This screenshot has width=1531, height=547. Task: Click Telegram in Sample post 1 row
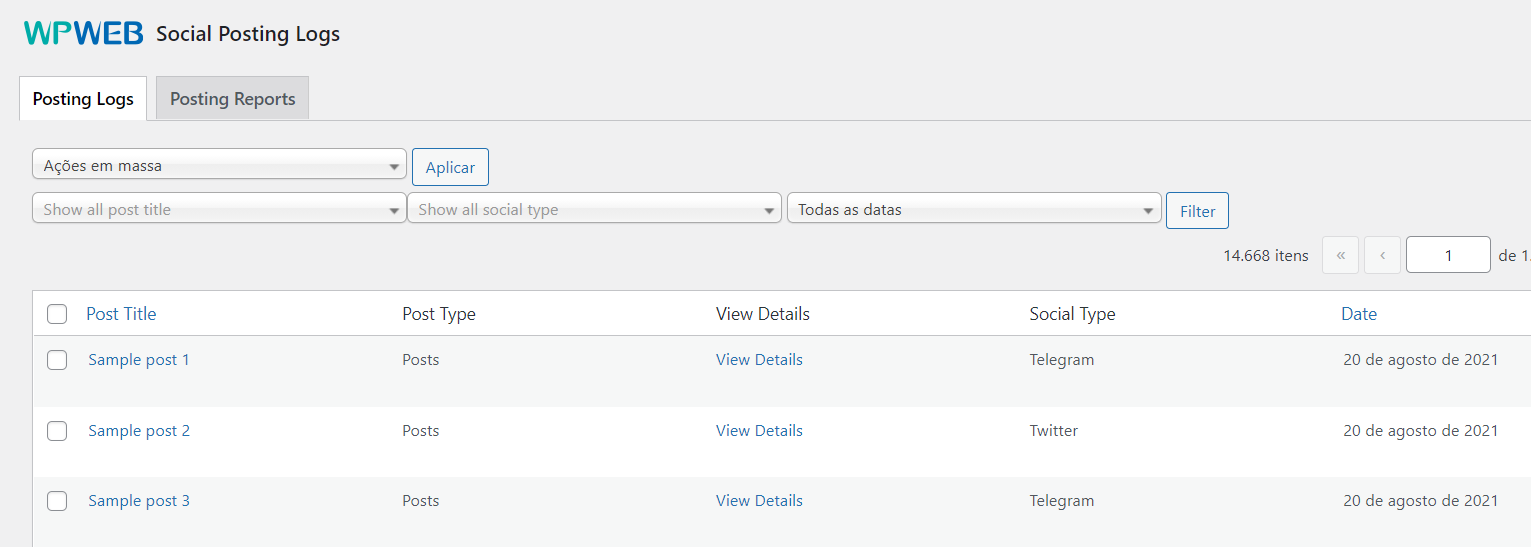1062,360
